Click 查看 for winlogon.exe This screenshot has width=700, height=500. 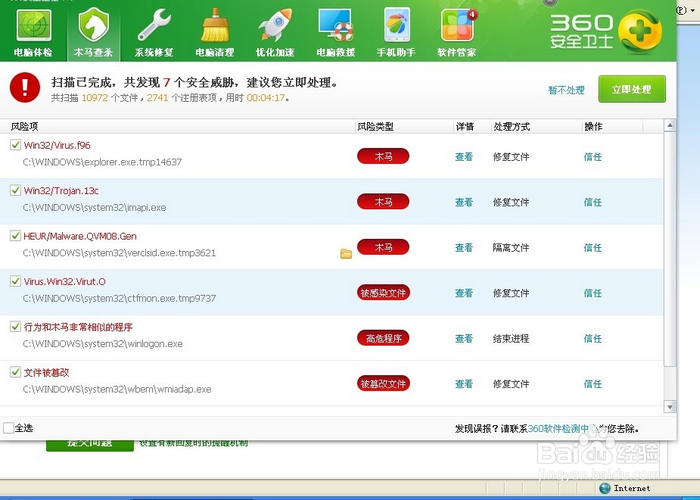(464, 339)
